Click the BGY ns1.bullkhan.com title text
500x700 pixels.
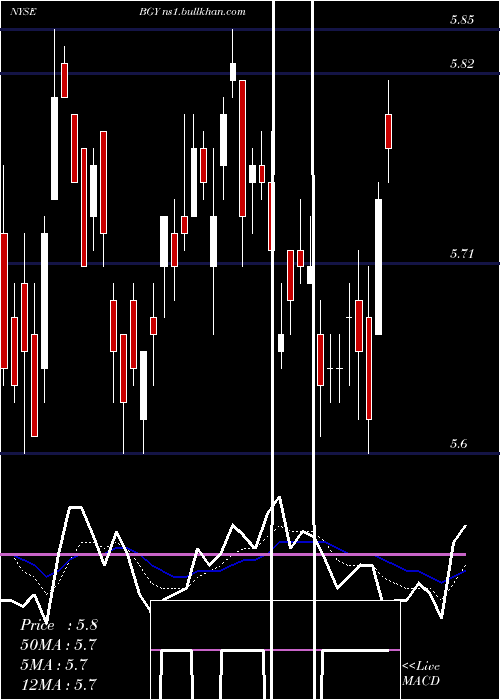pyautogui.click(x=192, y=12)
